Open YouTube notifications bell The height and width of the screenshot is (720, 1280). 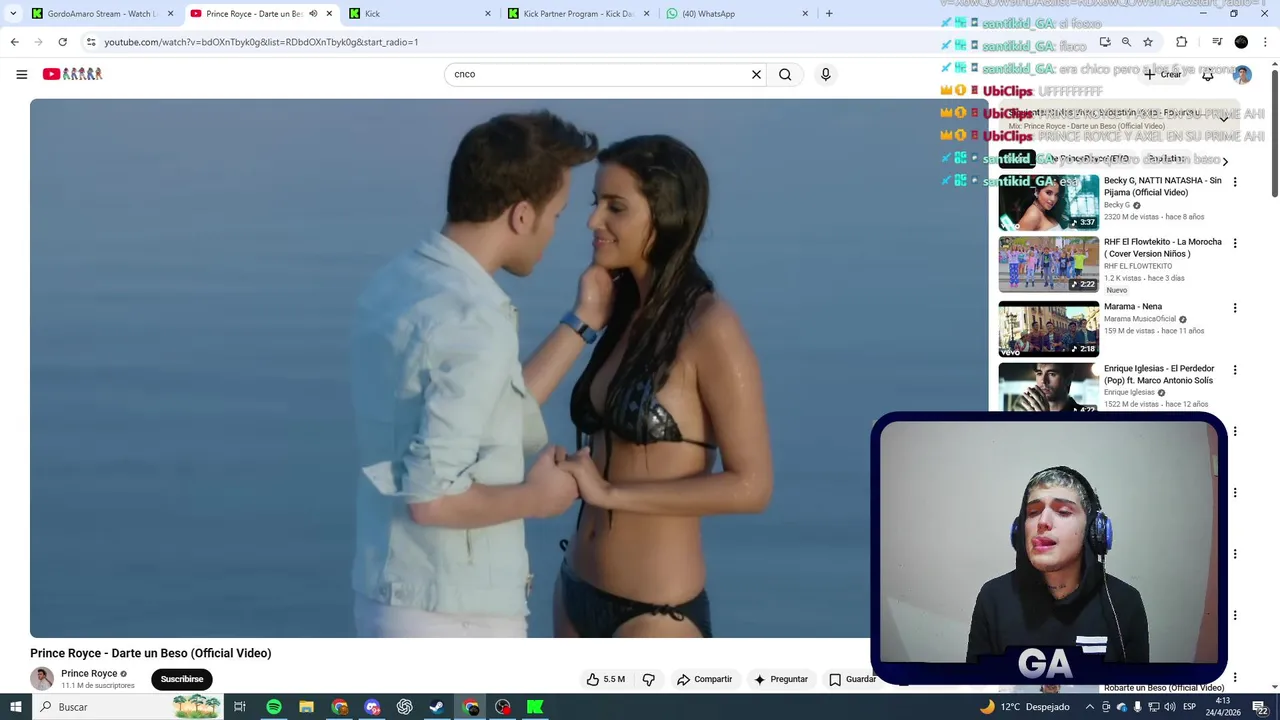point(1207,75)
